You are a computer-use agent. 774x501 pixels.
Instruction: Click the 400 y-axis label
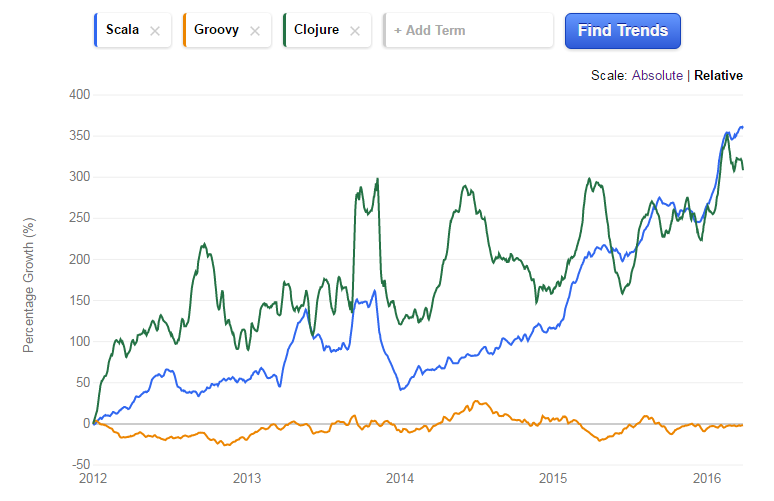tap(79, 94)
